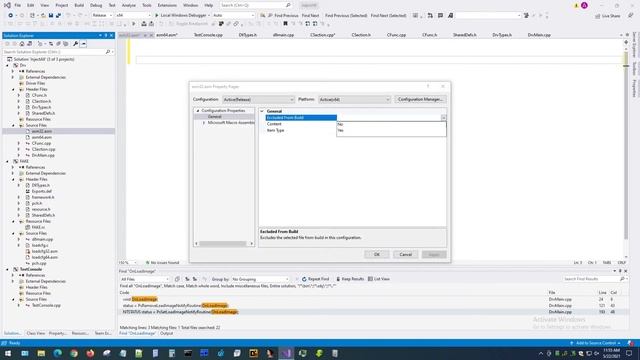The height and width of the screenshot is (360, 640).
Task: Open File Explorer from the taskbar
Action: (41, 353)
